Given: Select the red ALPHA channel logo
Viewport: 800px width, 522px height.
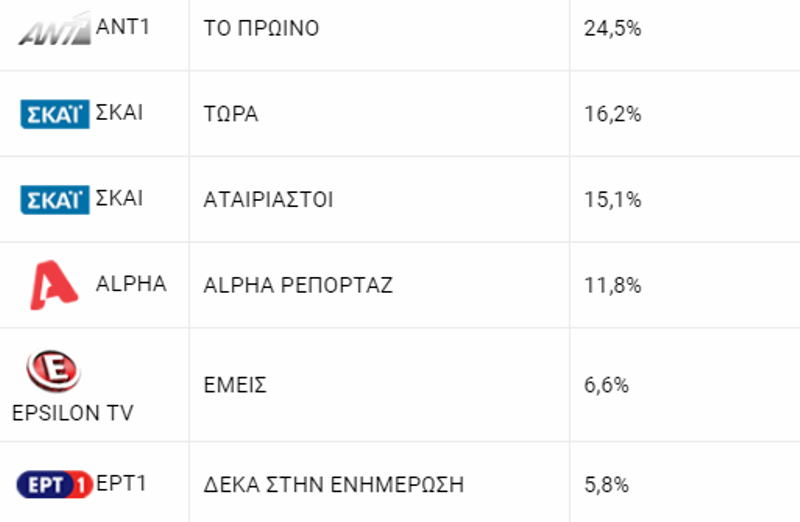Looking at the screenshot, I should [x=53, y=285].
